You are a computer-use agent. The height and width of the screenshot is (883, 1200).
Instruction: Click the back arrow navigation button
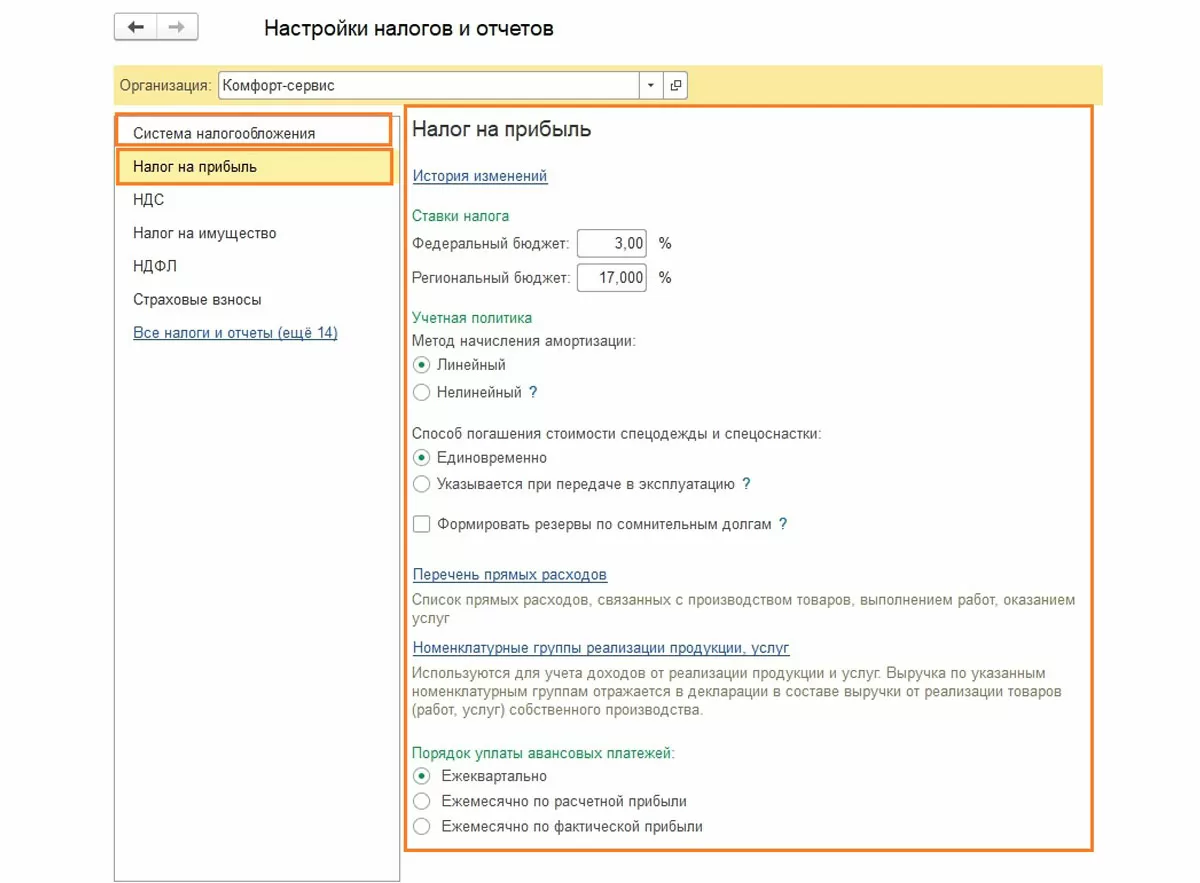click(x=136, y=28)
